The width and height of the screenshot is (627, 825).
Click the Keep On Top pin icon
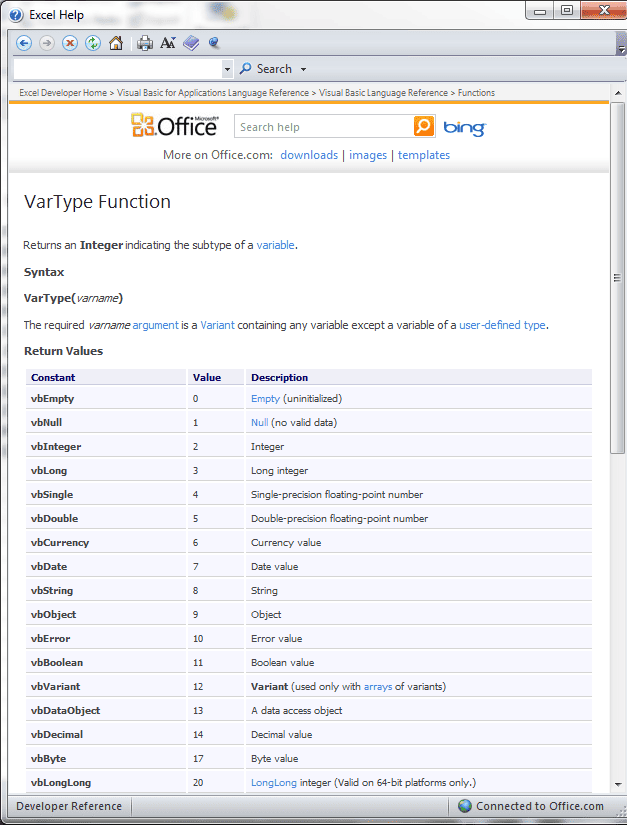(214, 43)
